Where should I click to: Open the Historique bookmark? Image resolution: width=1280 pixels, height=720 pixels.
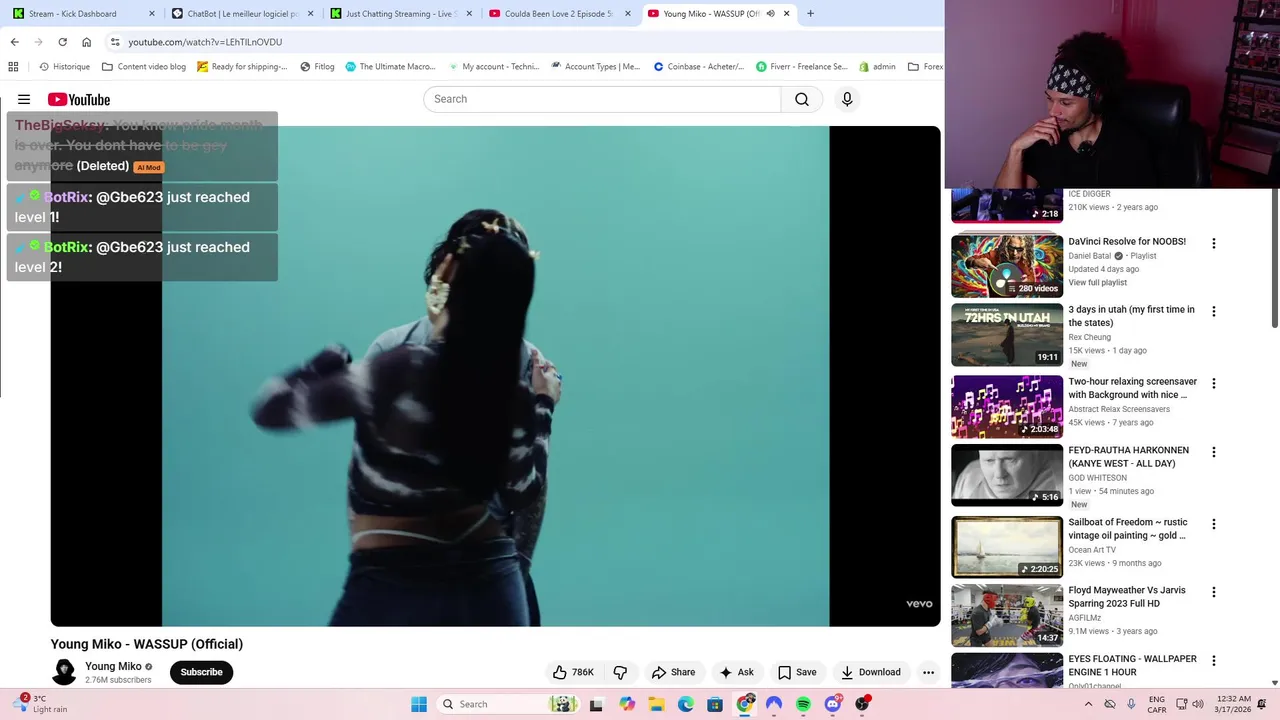click(64, 67)
